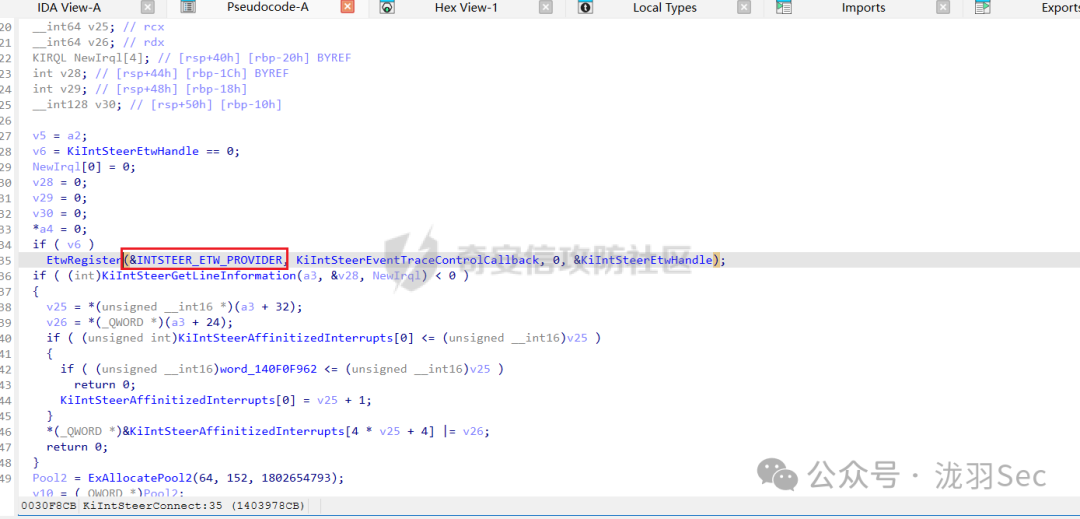The image size is (1080, 519).
Task: Close the Hex View-1 tab
Action: coord(546,8)
